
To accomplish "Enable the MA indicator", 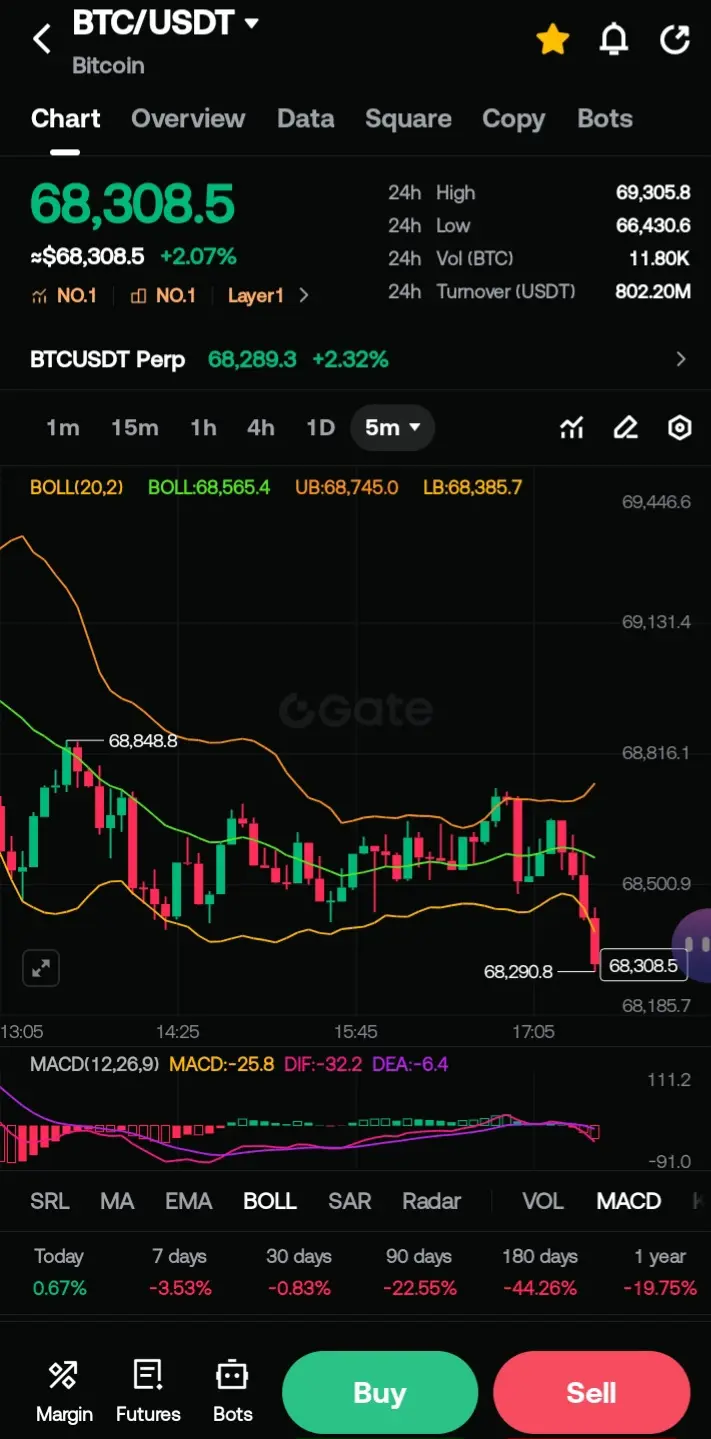I will coord(117,1201).
